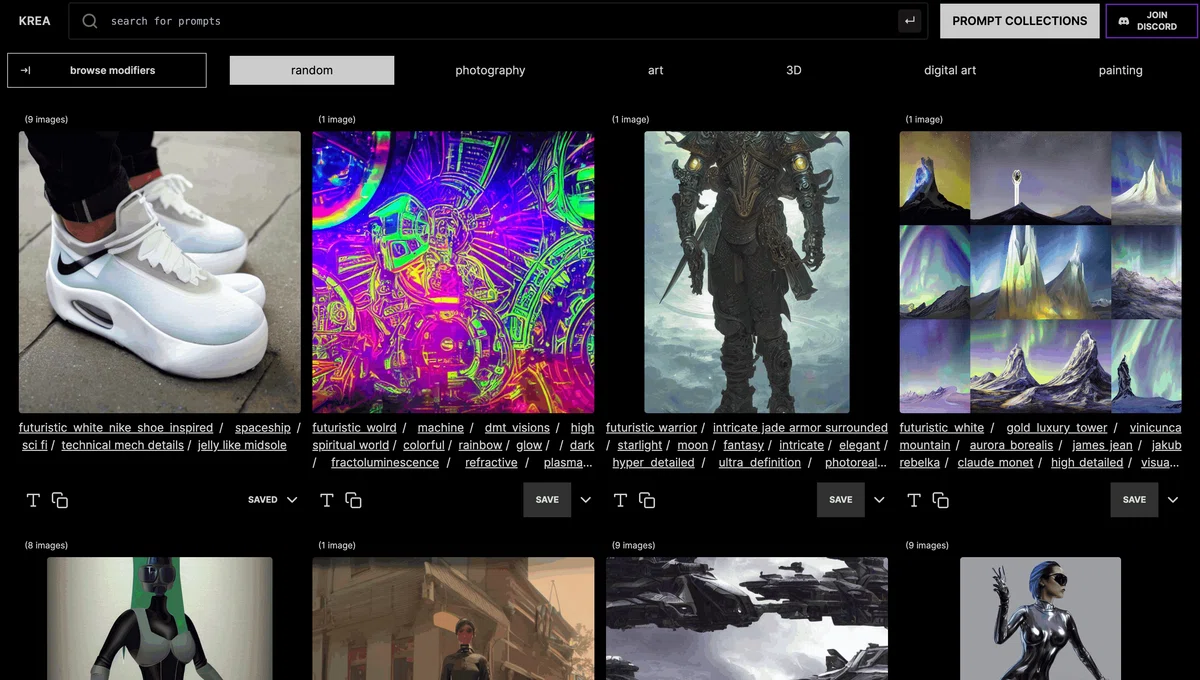This screenshot has width=1200, height=680.
Task: Click the 'refractive' tag
Action: 491,463
